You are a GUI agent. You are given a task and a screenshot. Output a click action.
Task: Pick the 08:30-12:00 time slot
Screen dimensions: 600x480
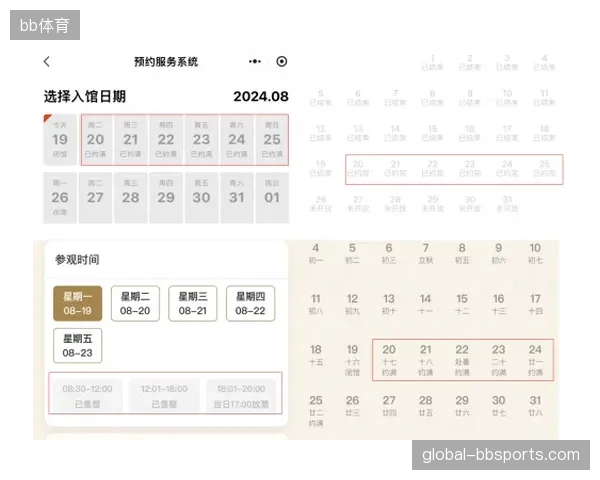click(87, 396)
